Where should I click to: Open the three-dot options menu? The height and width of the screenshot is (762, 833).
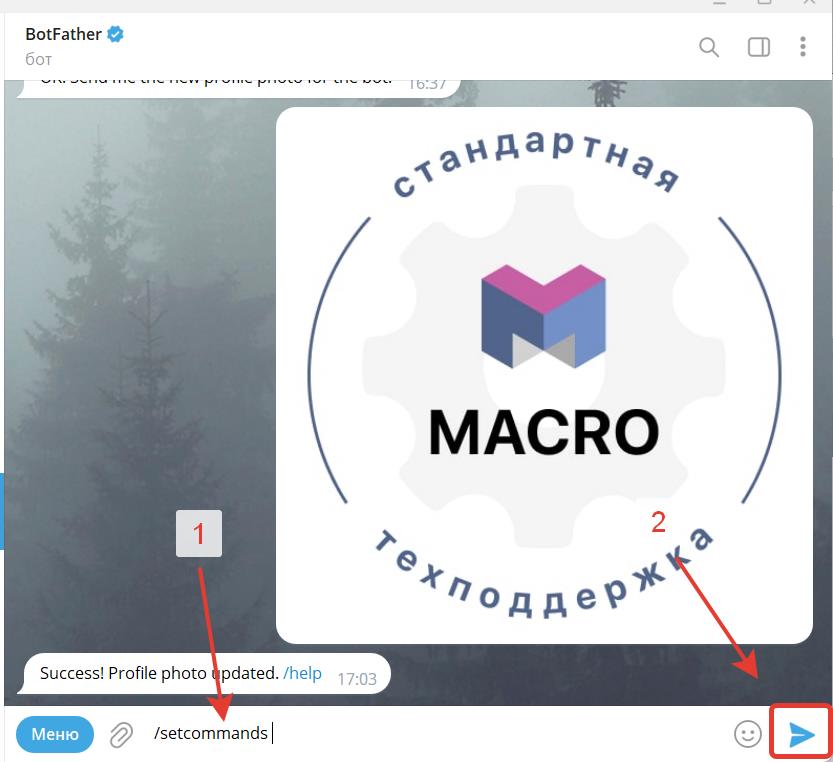click(803, 47)
